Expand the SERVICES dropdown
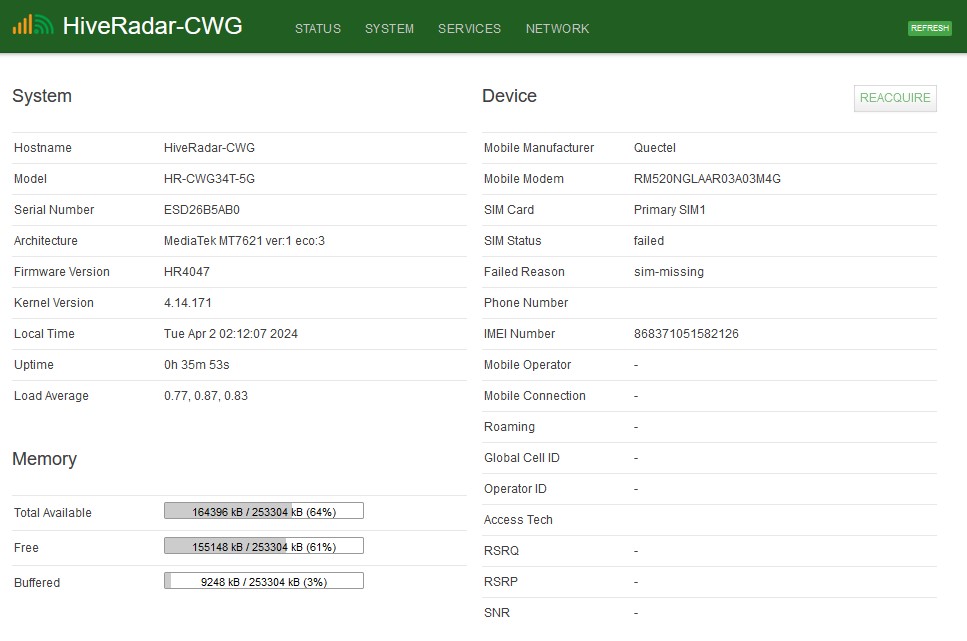 [469, 29]
